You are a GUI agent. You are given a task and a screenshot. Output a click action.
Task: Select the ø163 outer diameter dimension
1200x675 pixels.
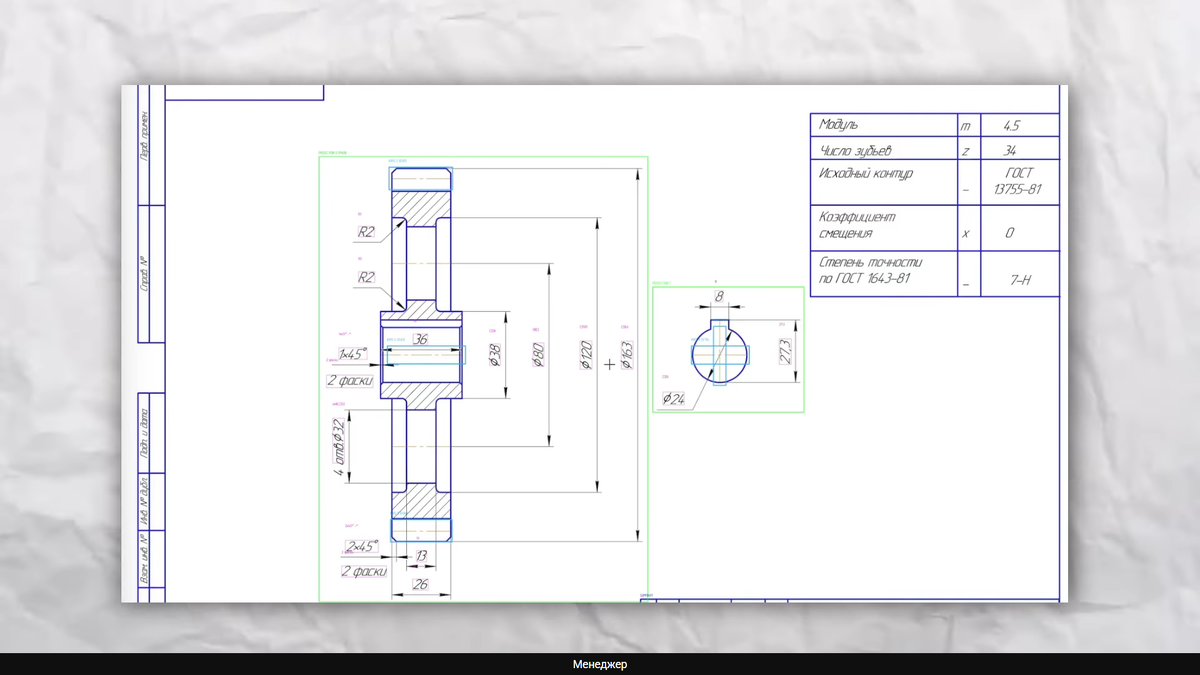(x=627, y=355)
